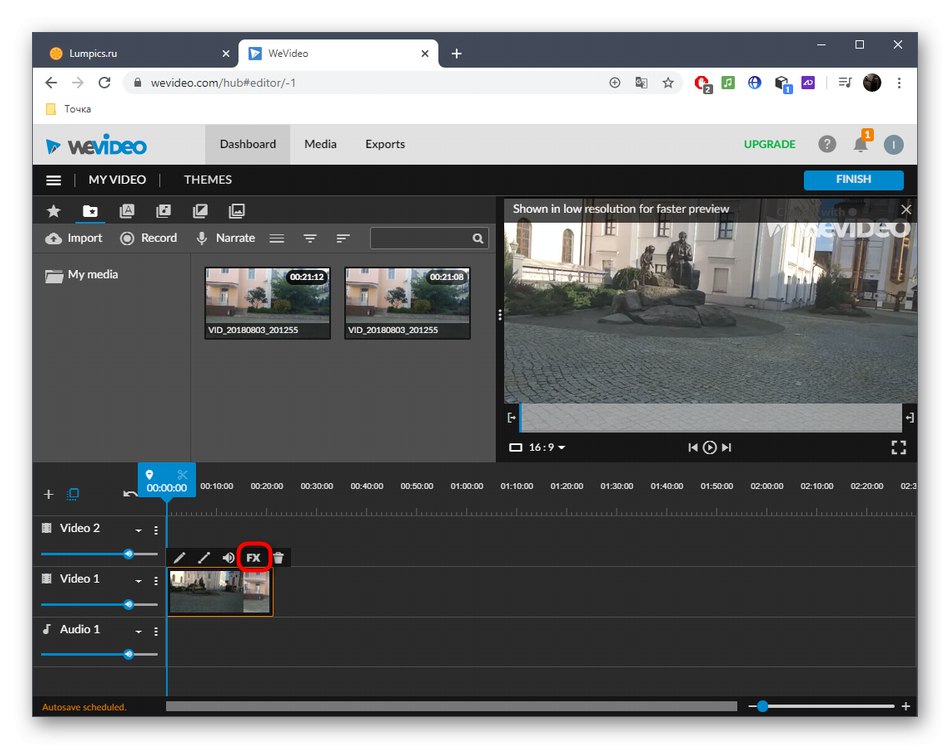Click the scissors split icon on playhead
The width and height of the screenshot is (950, 749).
tap(182, 474)
